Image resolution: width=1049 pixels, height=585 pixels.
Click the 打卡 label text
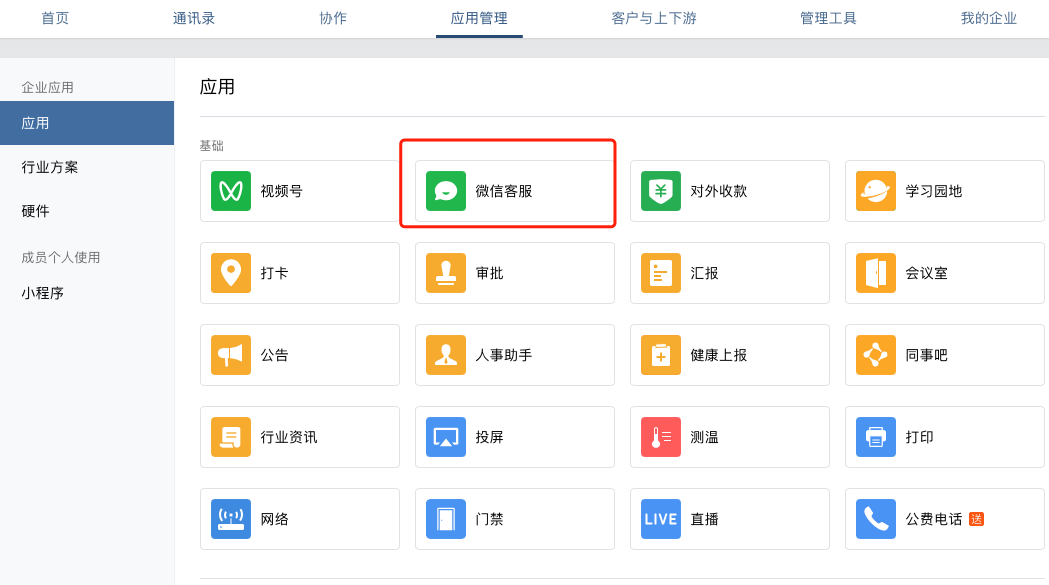coord(274,273)
